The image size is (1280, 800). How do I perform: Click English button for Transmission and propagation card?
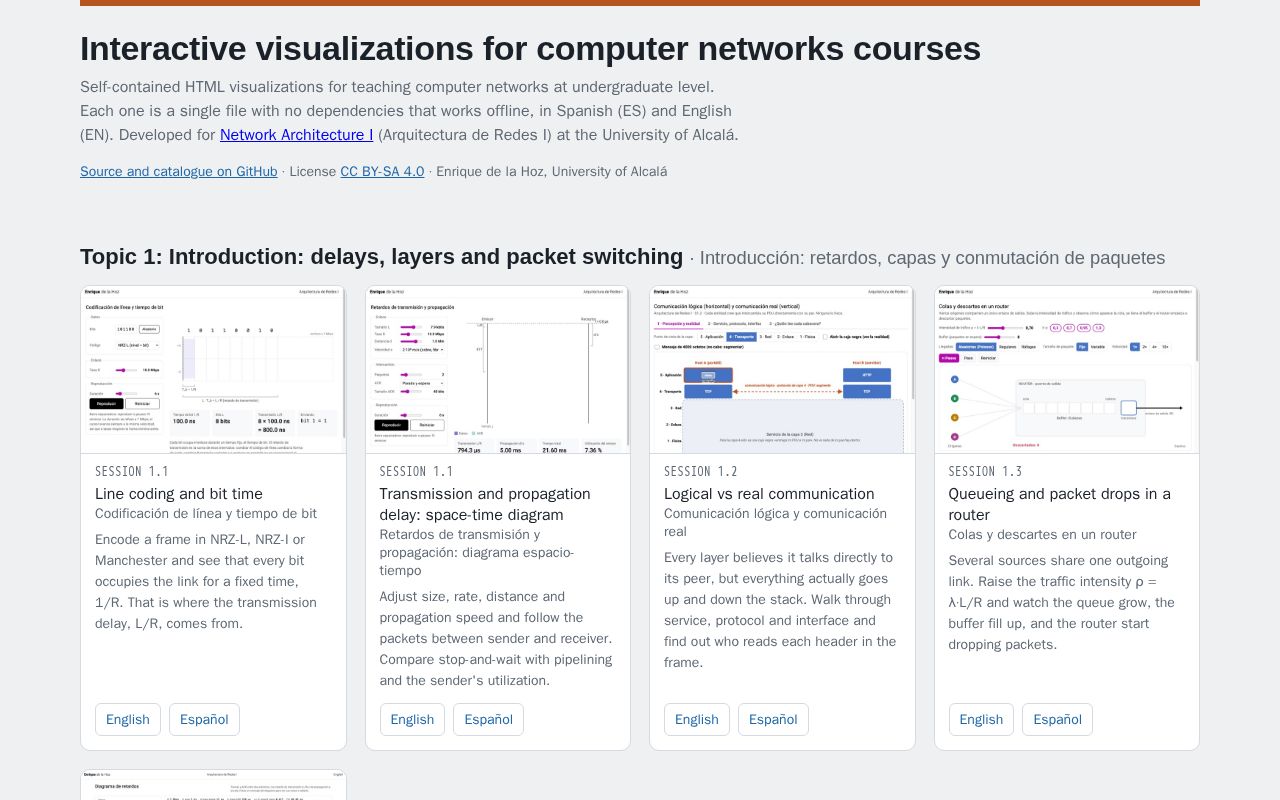pyautogui.click(x=412, y=719)
